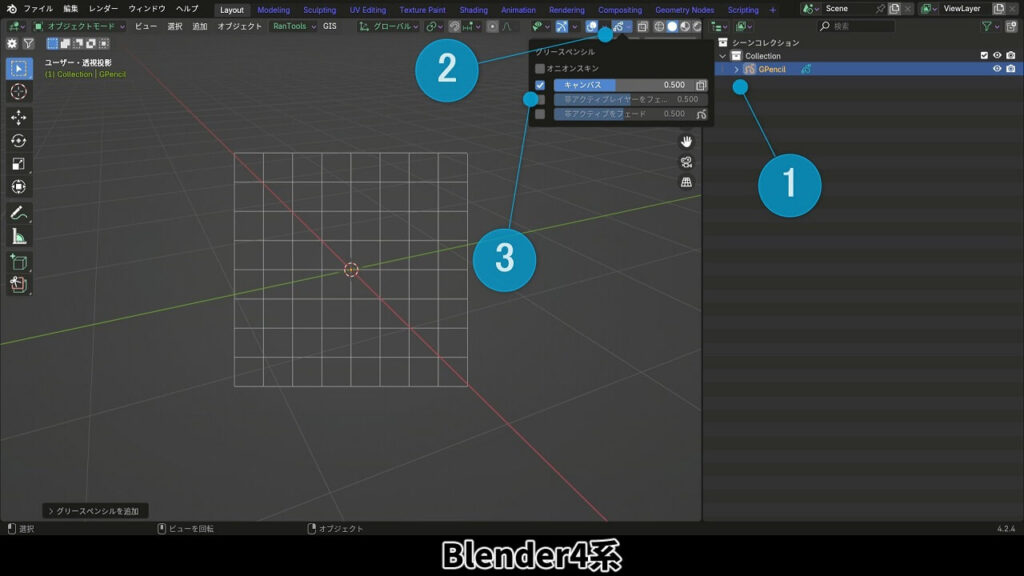Open pivot point dropdown
The width and height of the screenshot is (1024, 576).
coord(433,27)
